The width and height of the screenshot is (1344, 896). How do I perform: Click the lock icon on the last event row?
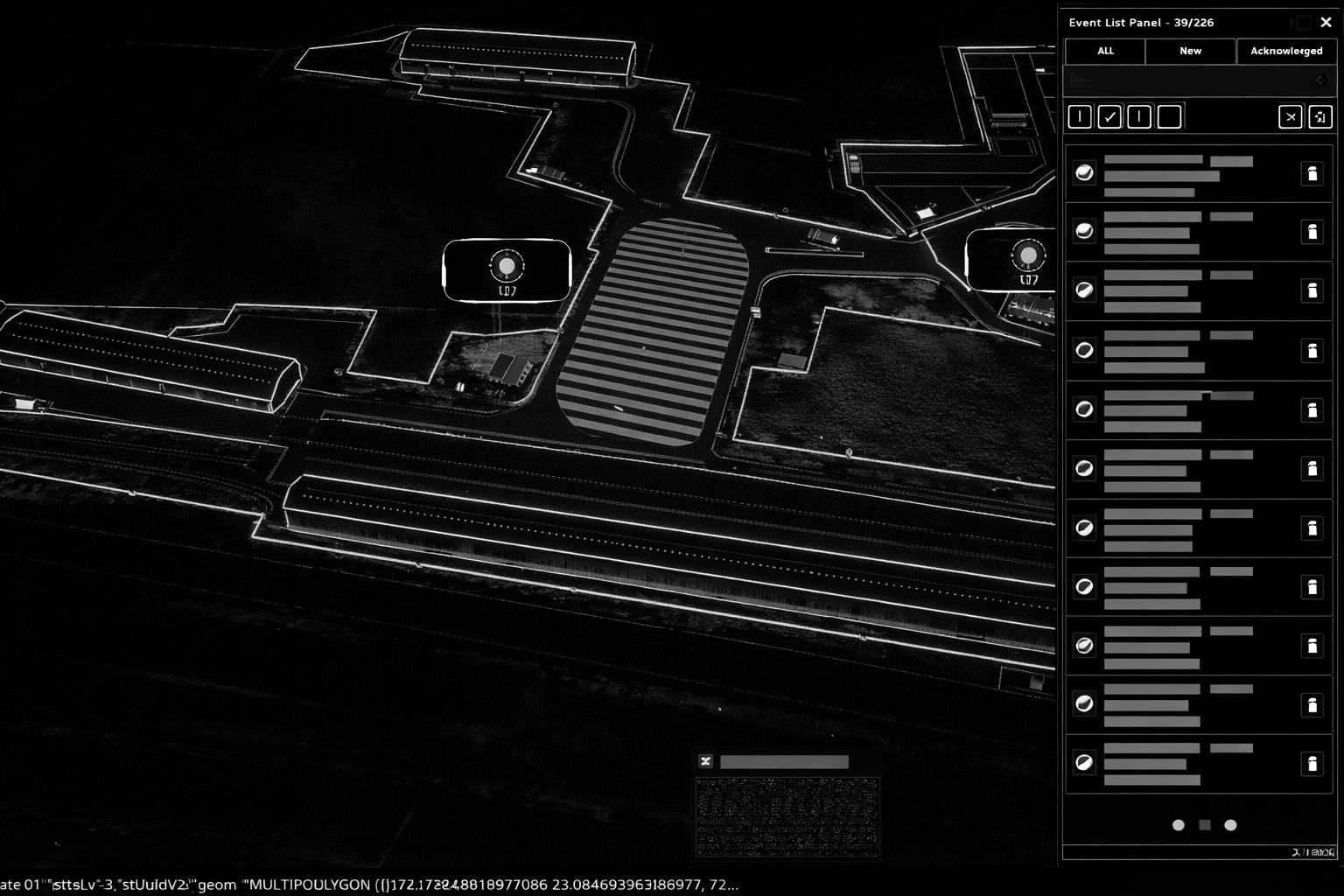(1312, 764)
